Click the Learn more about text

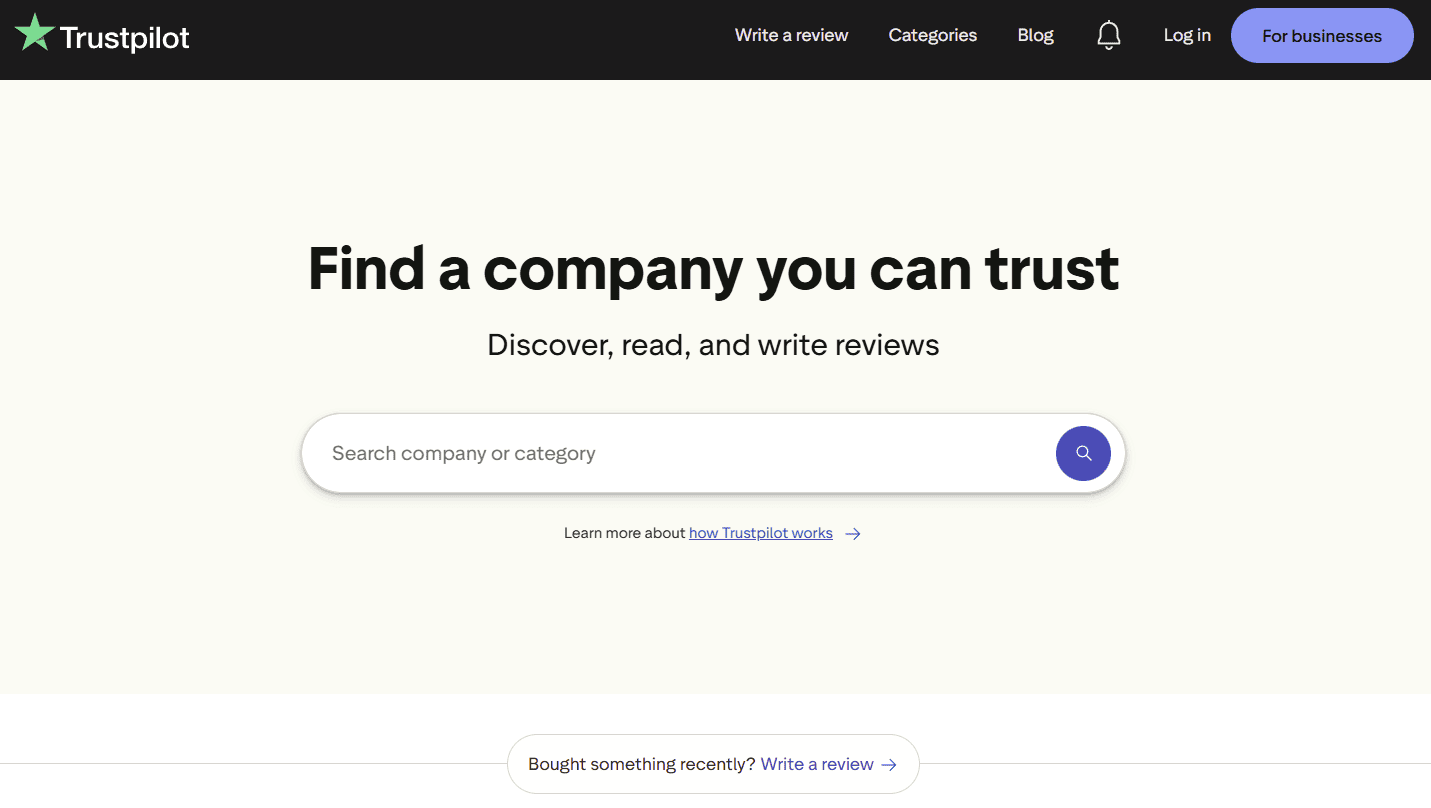[x=625, y=533]
